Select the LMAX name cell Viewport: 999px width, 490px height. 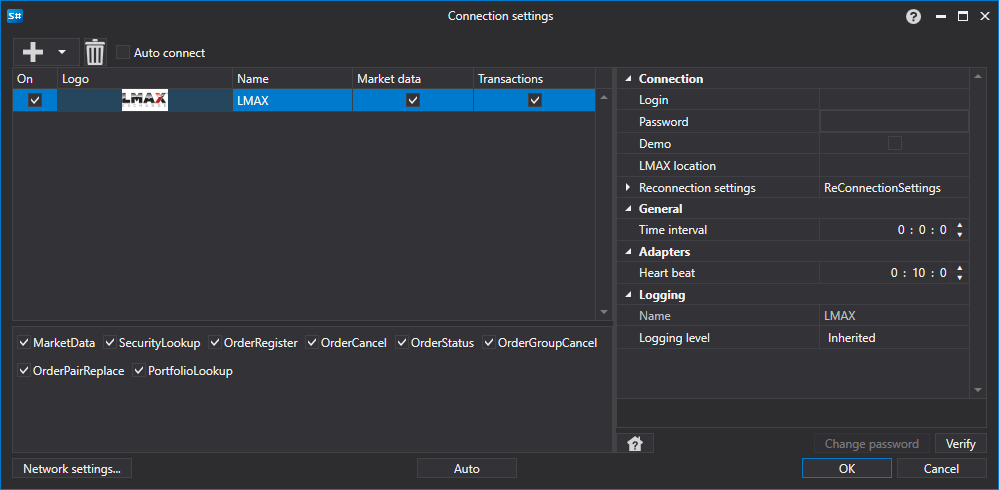point(292,100)
